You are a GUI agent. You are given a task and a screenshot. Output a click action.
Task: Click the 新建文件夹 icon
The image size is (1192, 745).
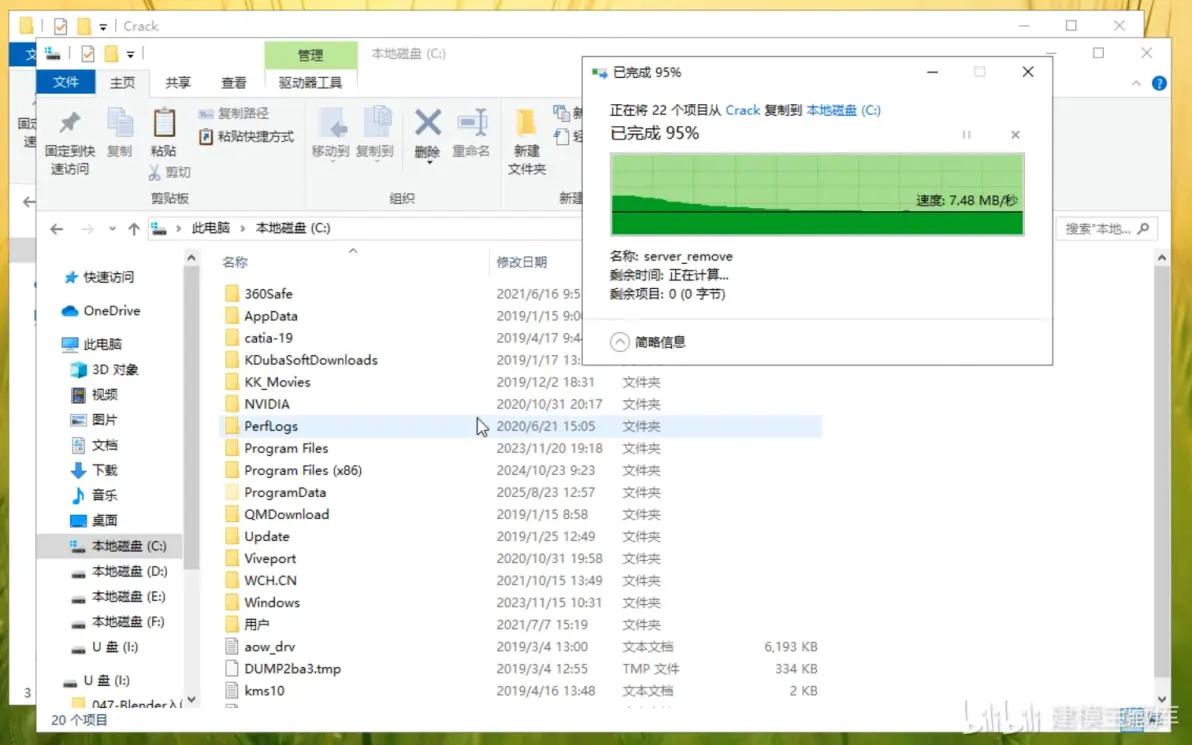click(x=526, y=122)
